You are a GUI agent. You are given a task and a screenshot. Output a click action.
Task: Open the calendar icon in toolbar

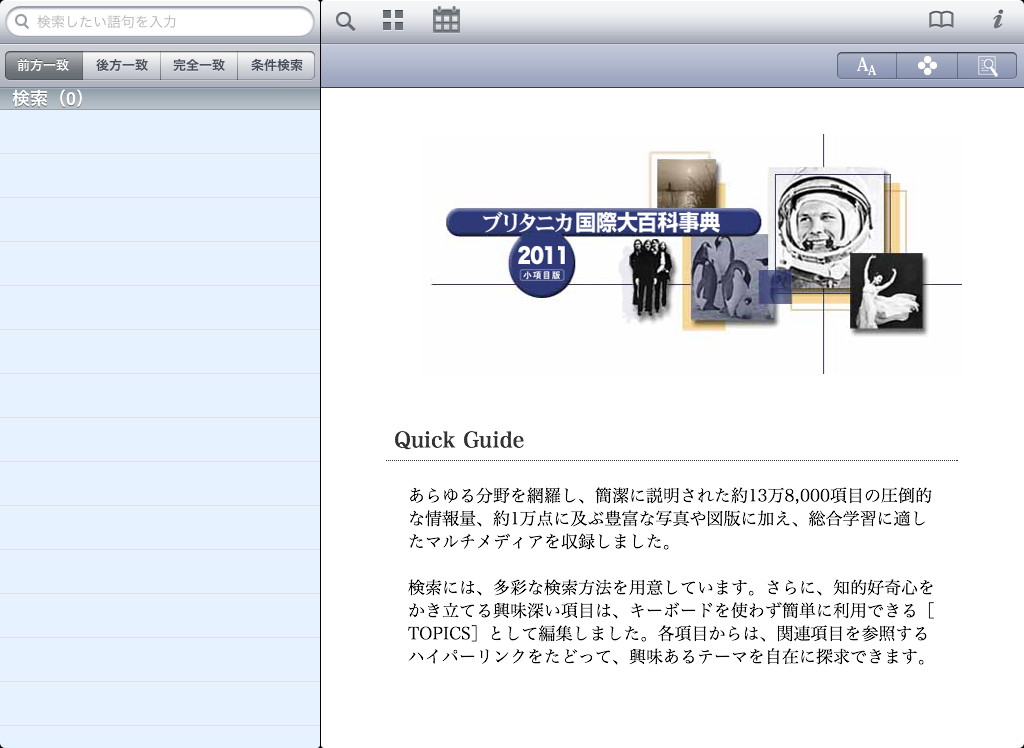pos(446,20)
